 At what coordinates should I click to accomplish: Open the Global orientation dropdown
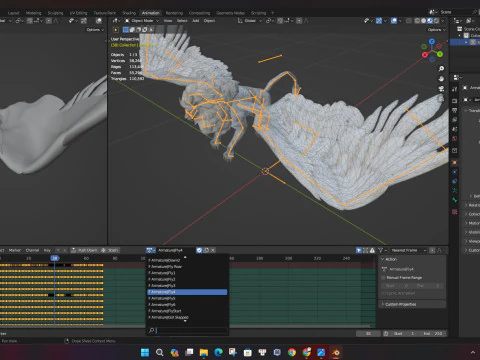pyautogui.click(x=250, y=21)
